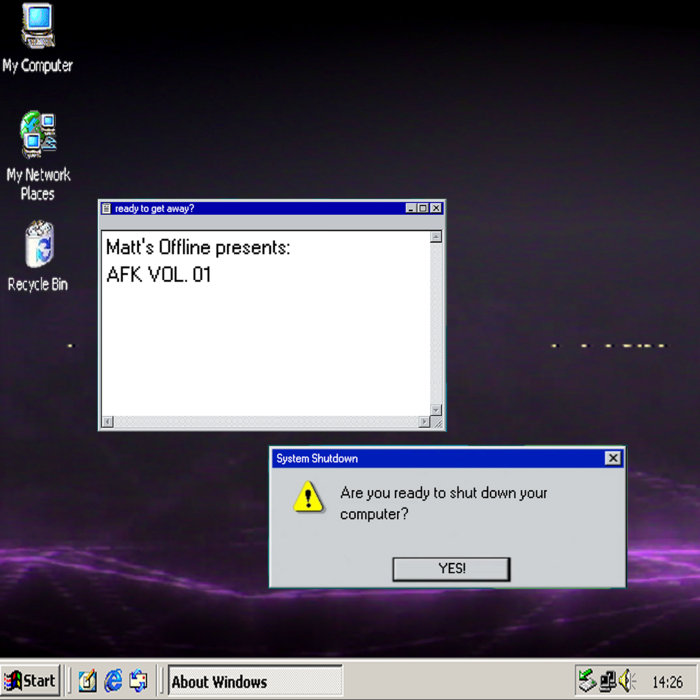Launch Internet Explorer from Quick Launch
700x700 pixels.
[113, 681]
